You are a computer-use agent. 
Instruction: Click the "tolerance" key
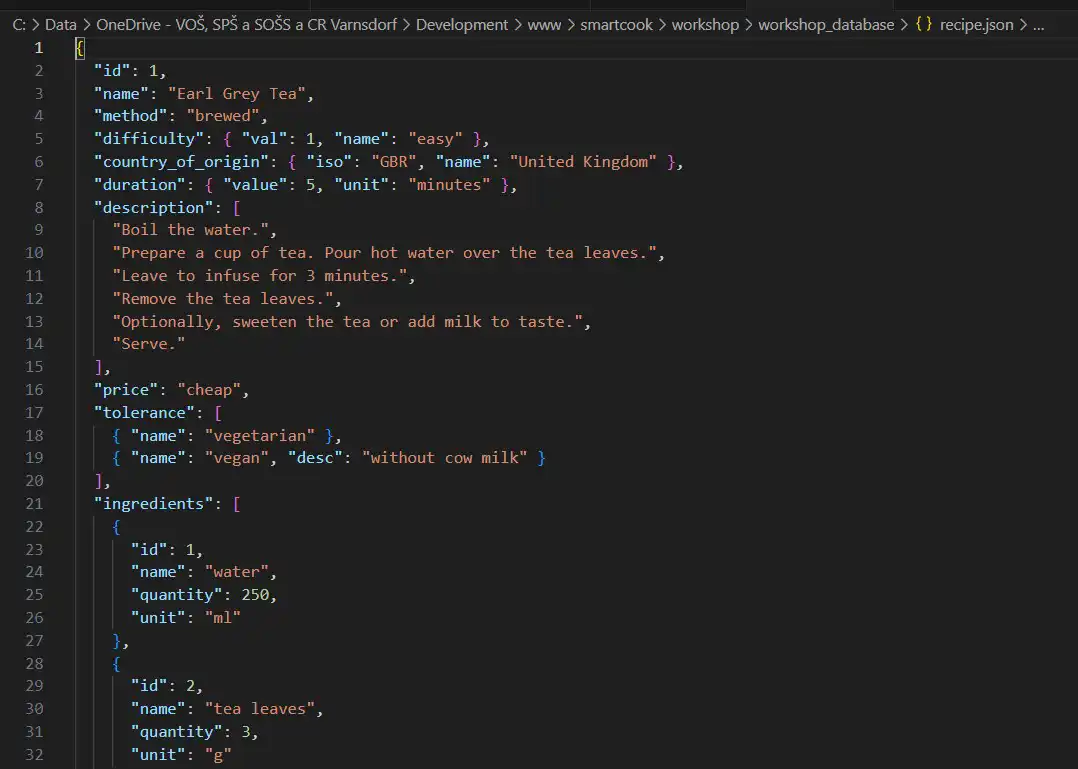tap(144, 412)
